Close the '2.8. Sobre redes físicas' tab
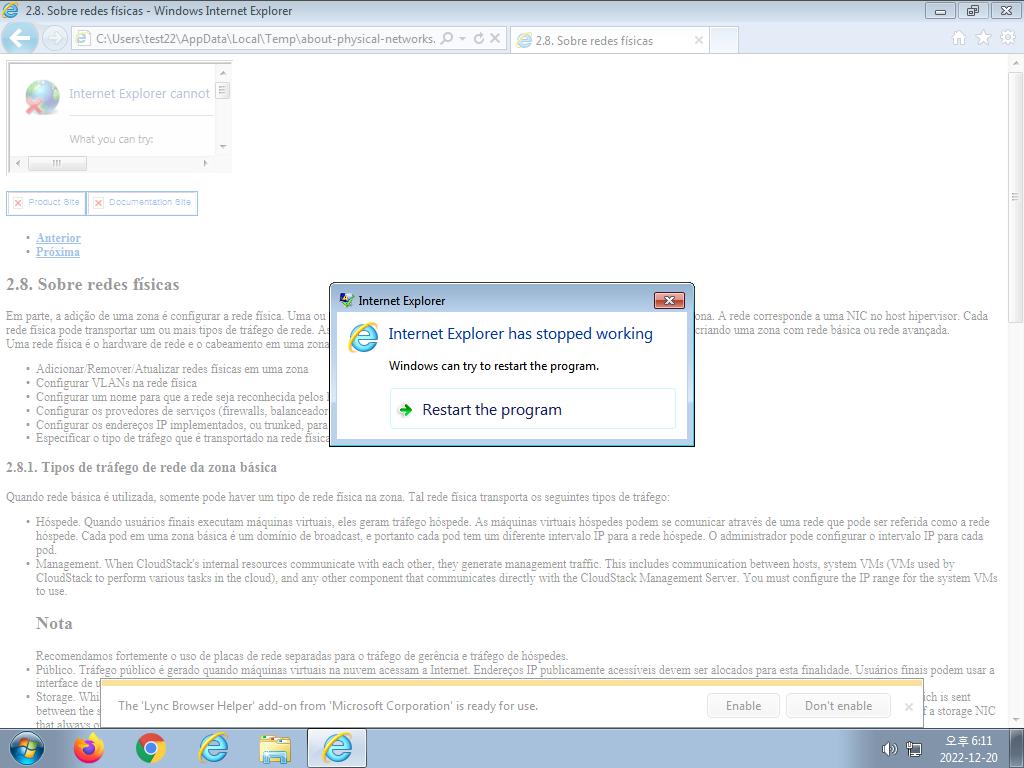This screenshot has height=768, width=1024. (x=698, y=40)
